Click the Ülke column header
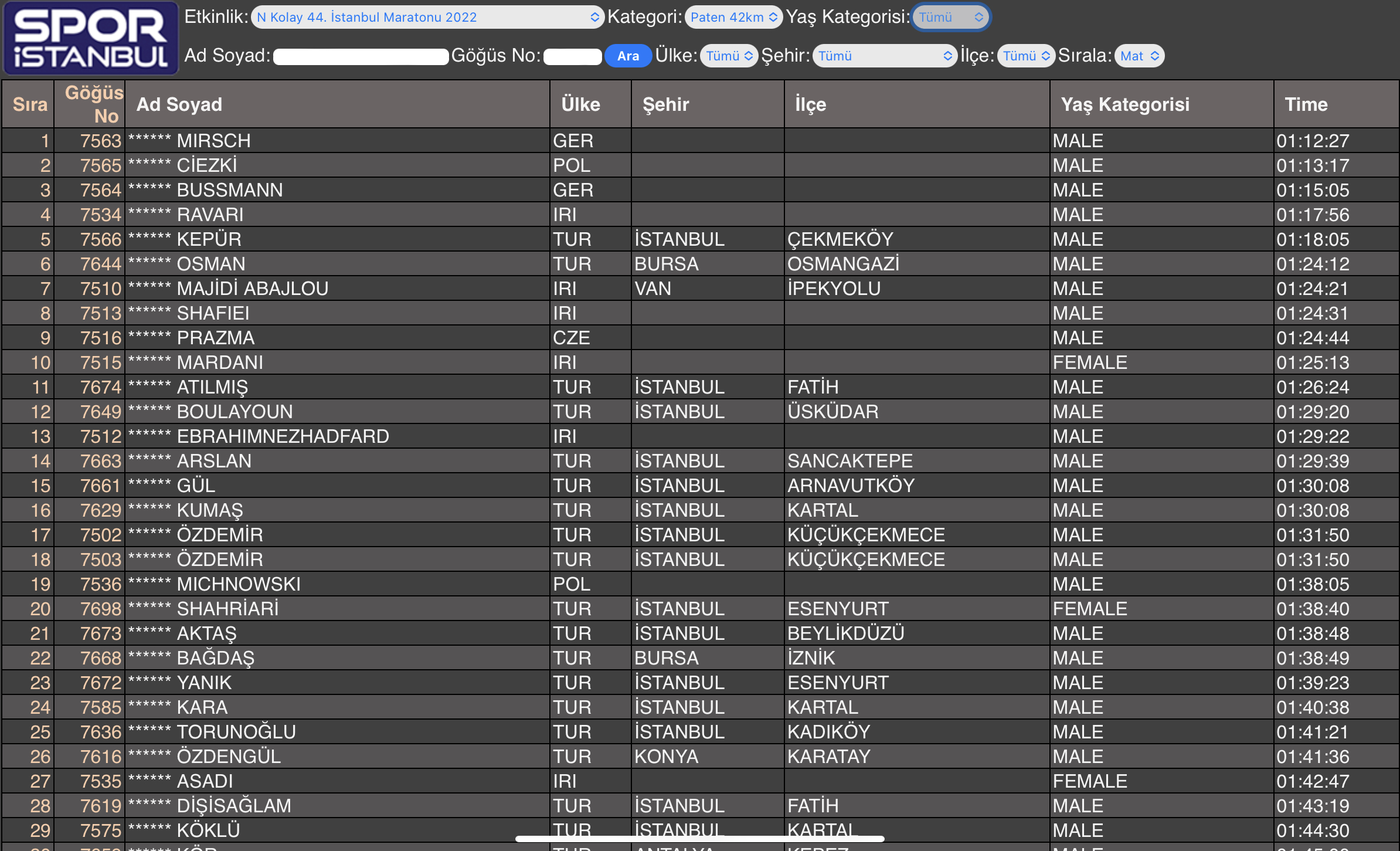 pyautogui.click(x=590, y=104)
